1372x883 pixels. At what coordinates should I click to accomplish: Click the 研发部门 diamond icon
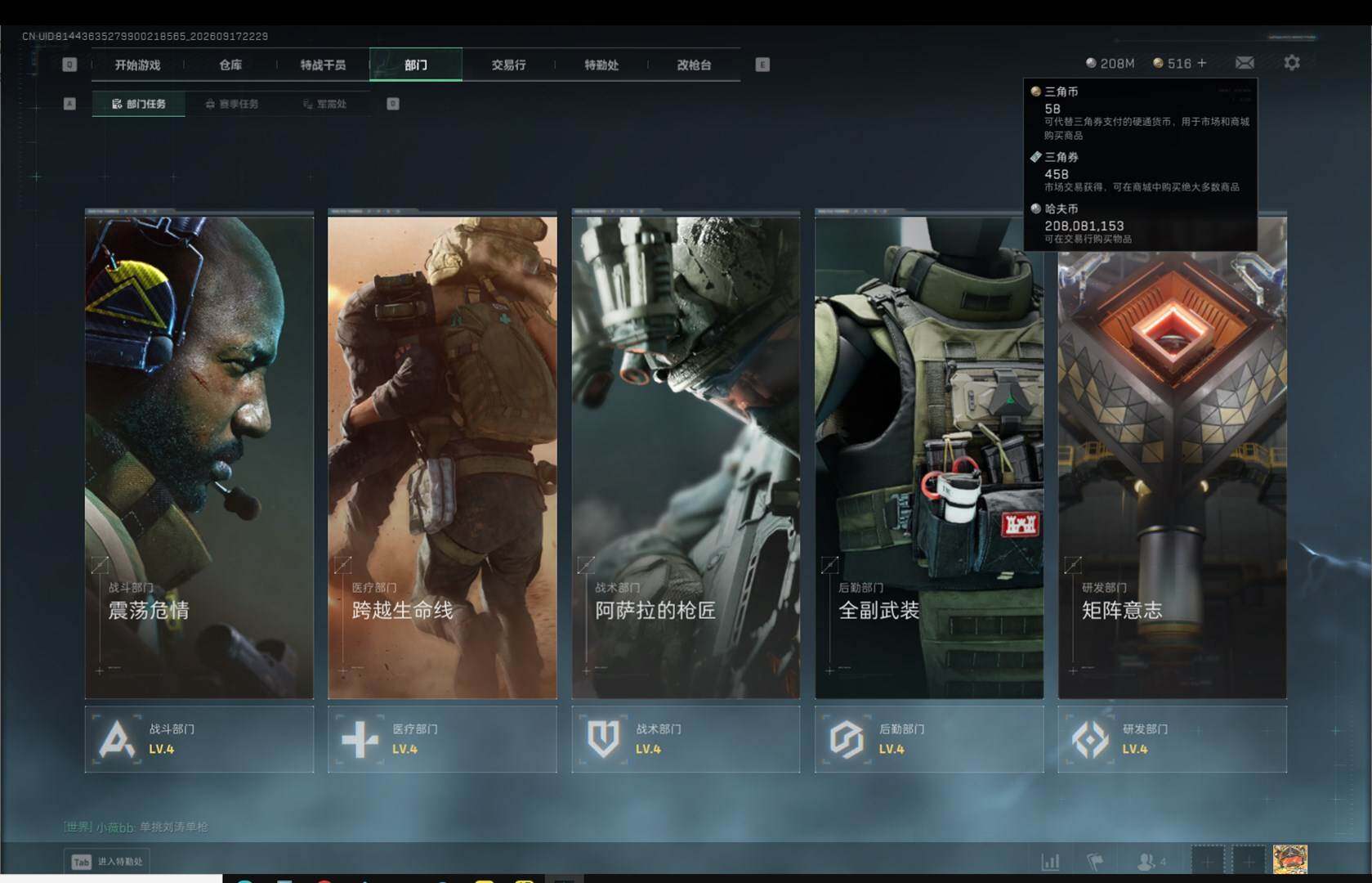tap(1090, 739)
